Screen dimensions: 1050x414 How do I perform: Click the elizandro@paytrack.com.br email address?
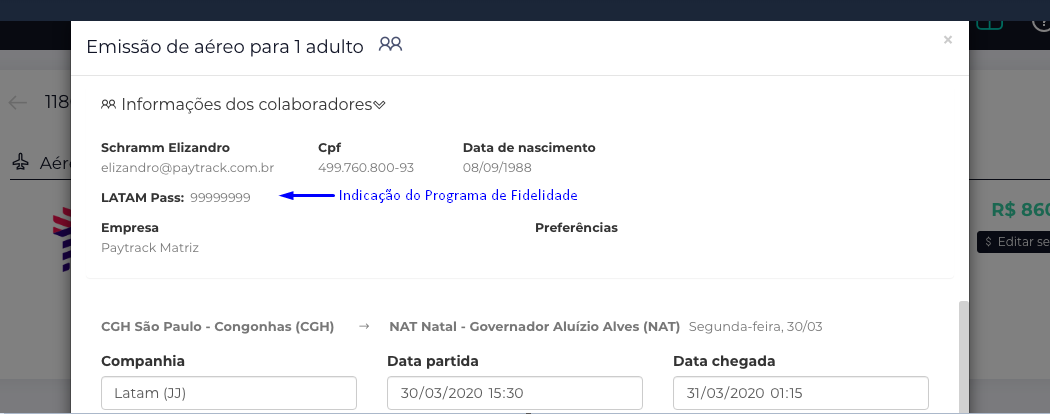tap(188, 168)
